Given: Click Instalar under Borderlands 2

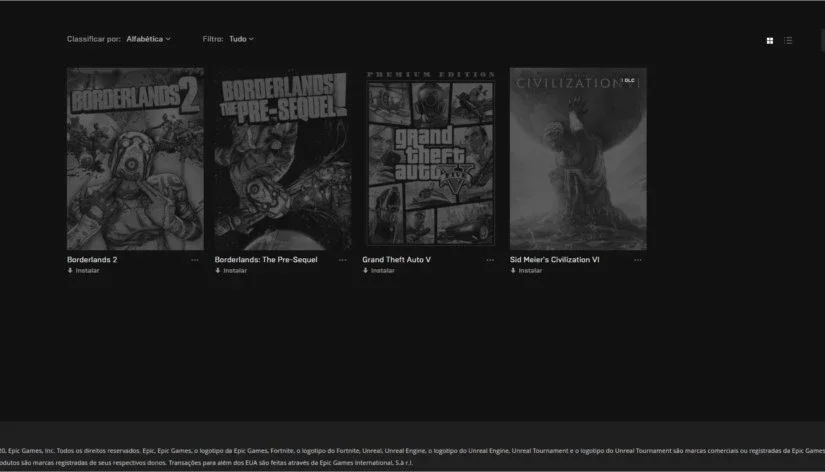Looking at the screenshot, I should pos(83,270).
